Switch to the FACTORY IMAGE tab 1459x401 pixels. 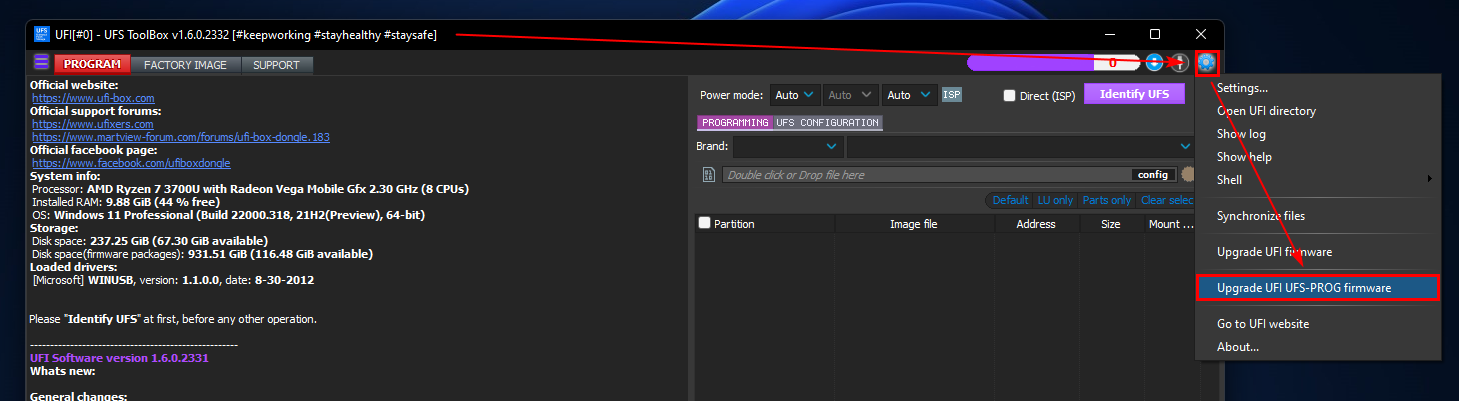[186, 65]
